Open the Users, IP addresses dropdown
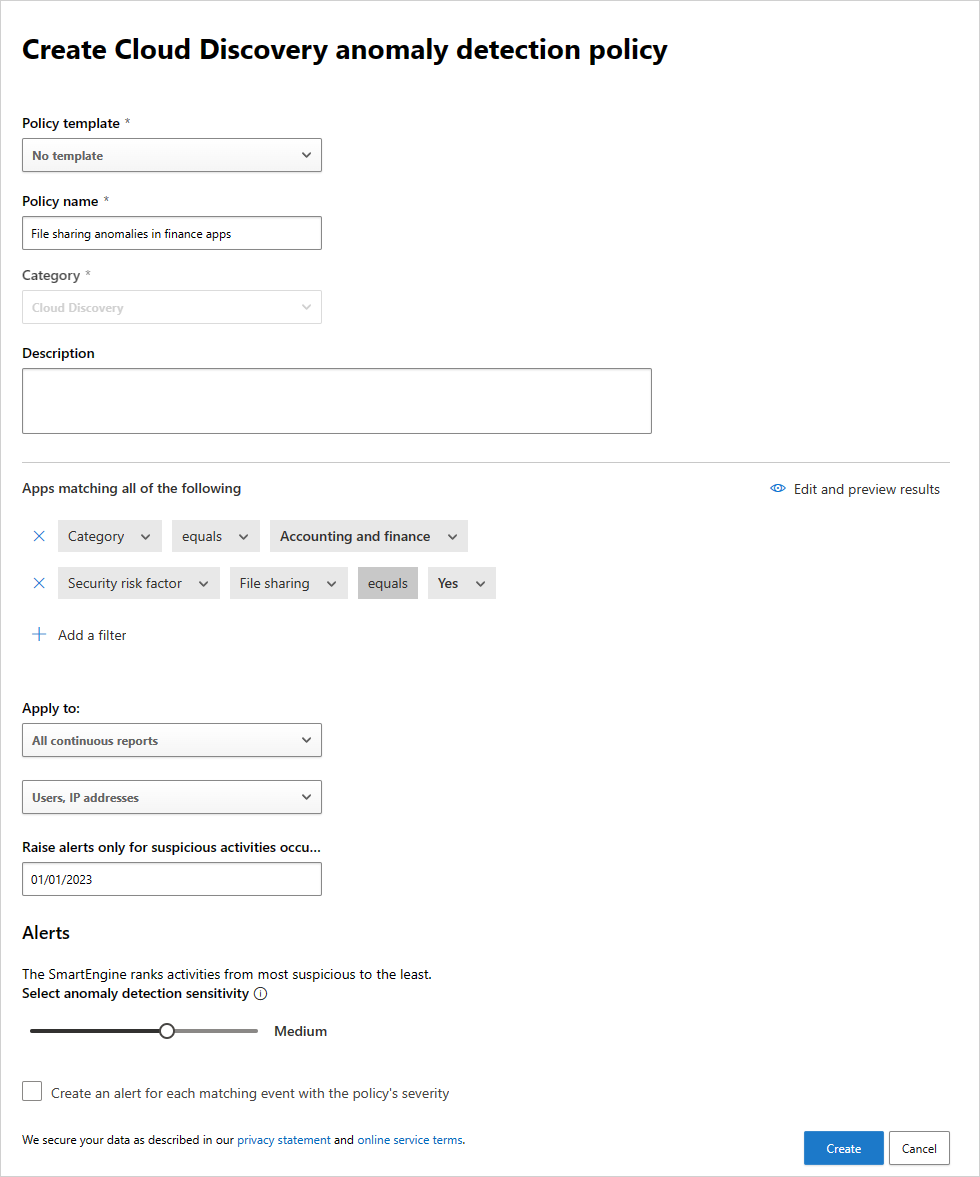The height and width of the screenshot is (1177, 980). [x=172, y=798]
